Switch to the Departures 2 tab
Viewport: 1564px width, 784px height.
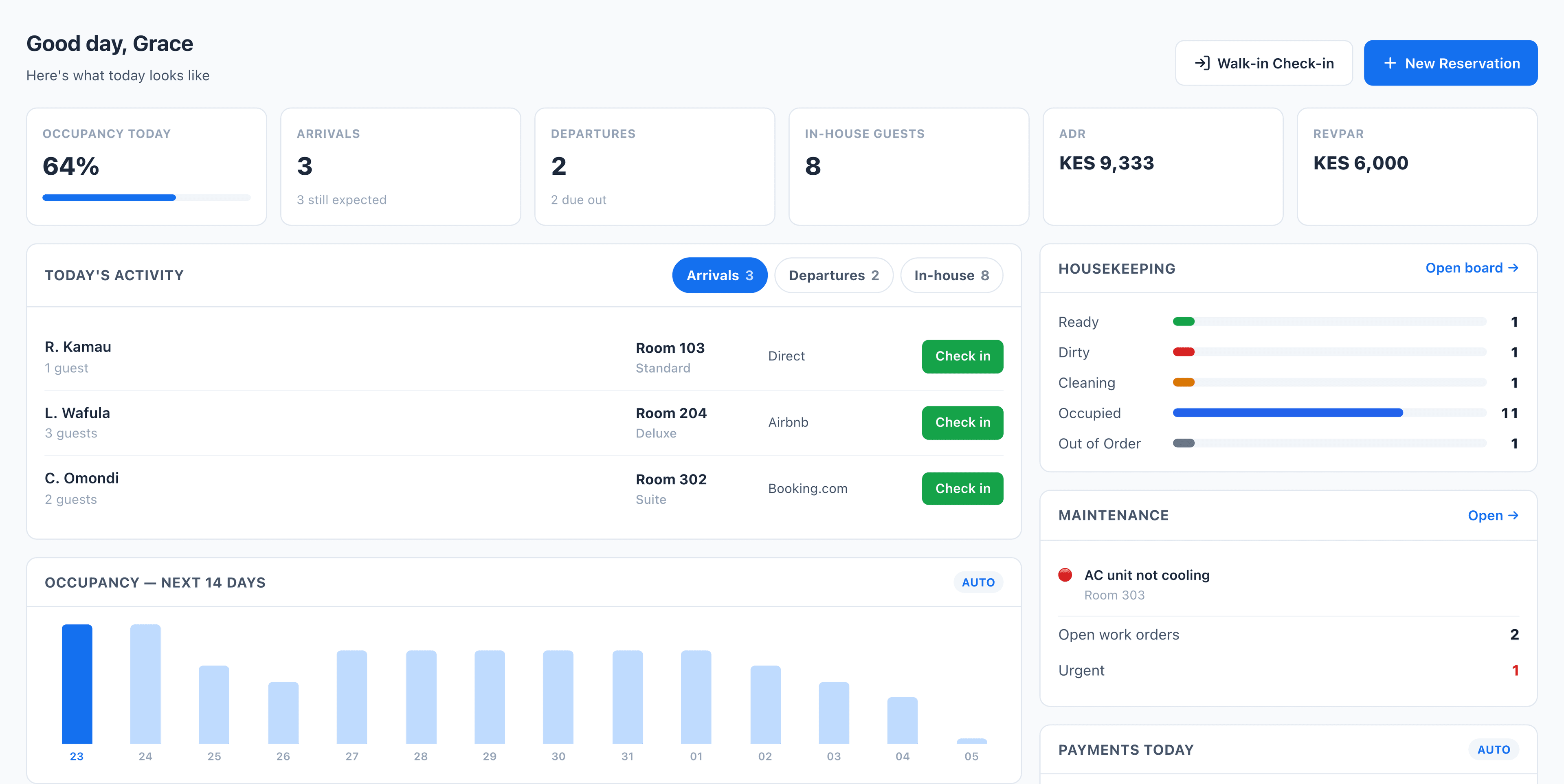click(x=834, y=275)
